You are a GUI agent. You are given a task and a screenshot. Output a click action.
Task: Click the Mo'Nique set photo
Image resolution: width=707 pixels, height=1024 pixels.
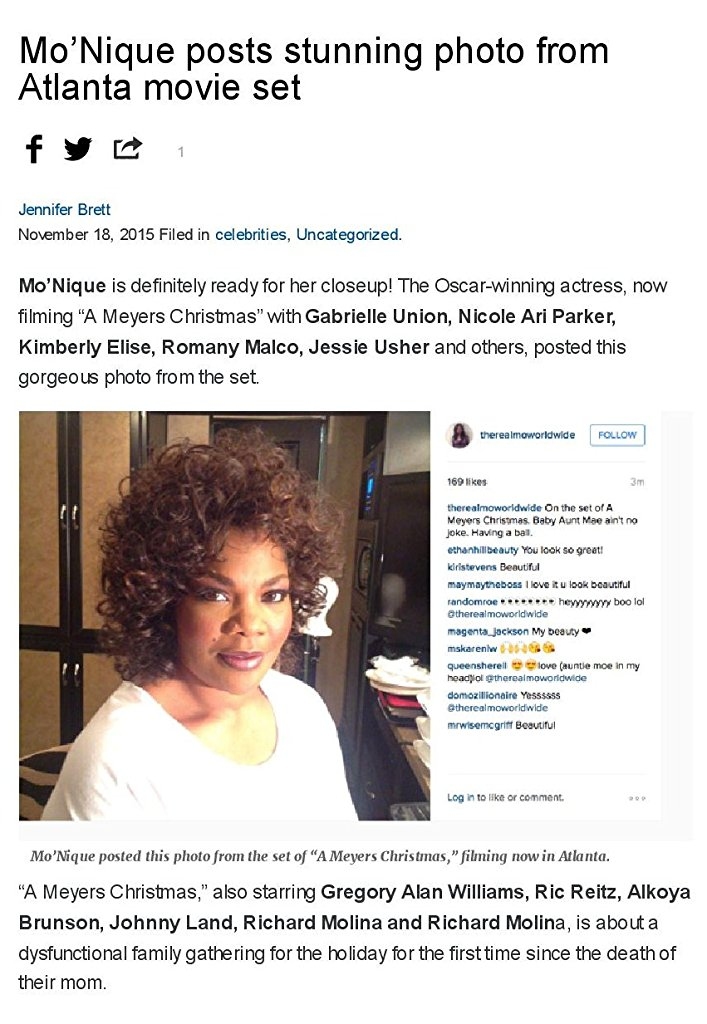pyautogui.click(x=224, y=615)
